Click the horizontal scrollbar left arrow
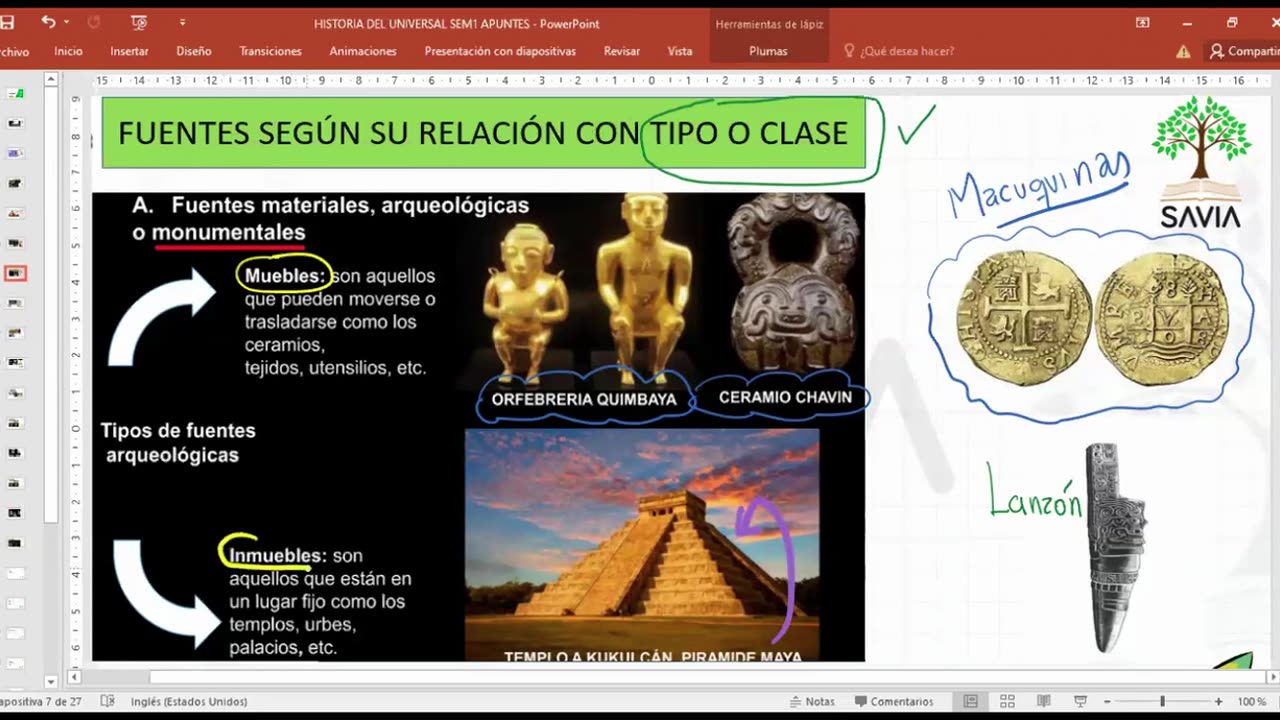This screenshot has width=1280, height=720. click(x=74, y=677)
